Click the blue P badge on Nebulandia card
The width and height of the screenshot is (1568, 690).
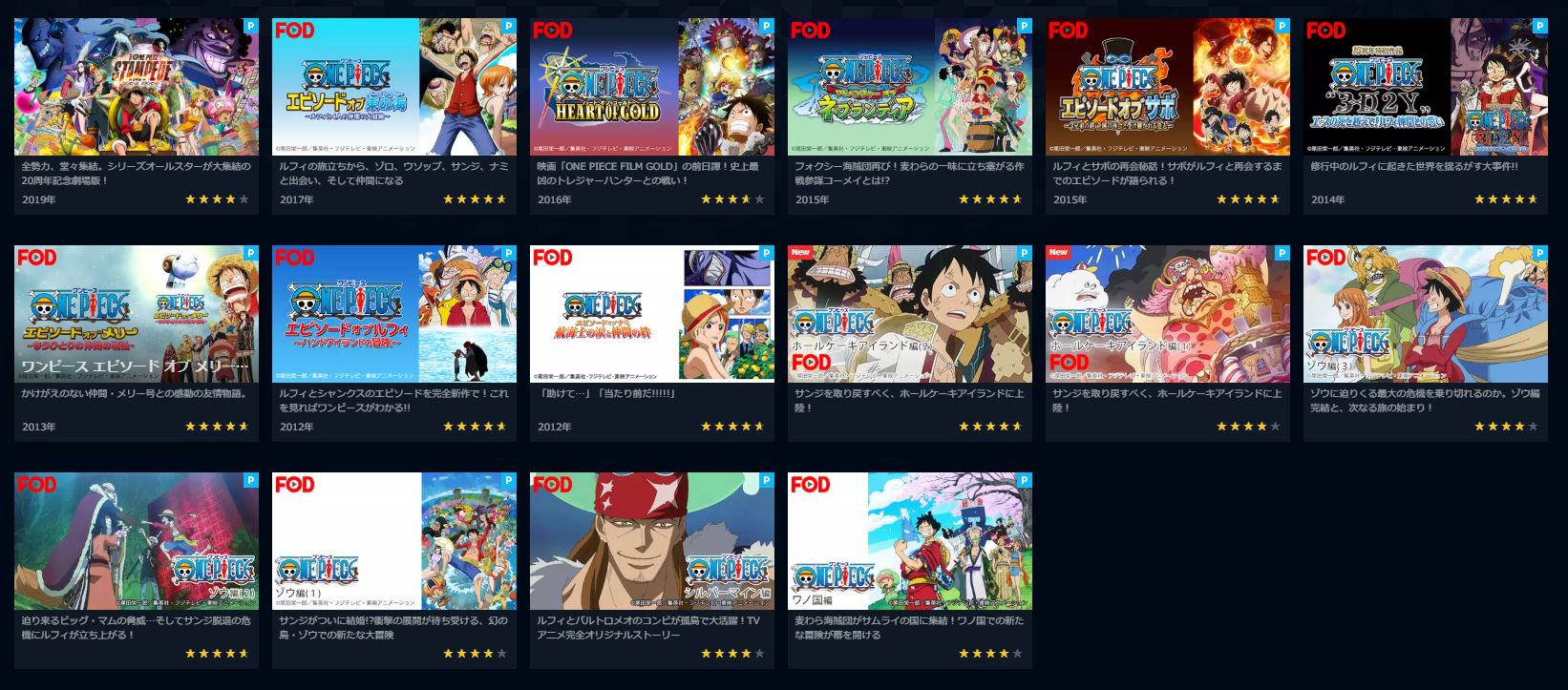point(1025,26)
